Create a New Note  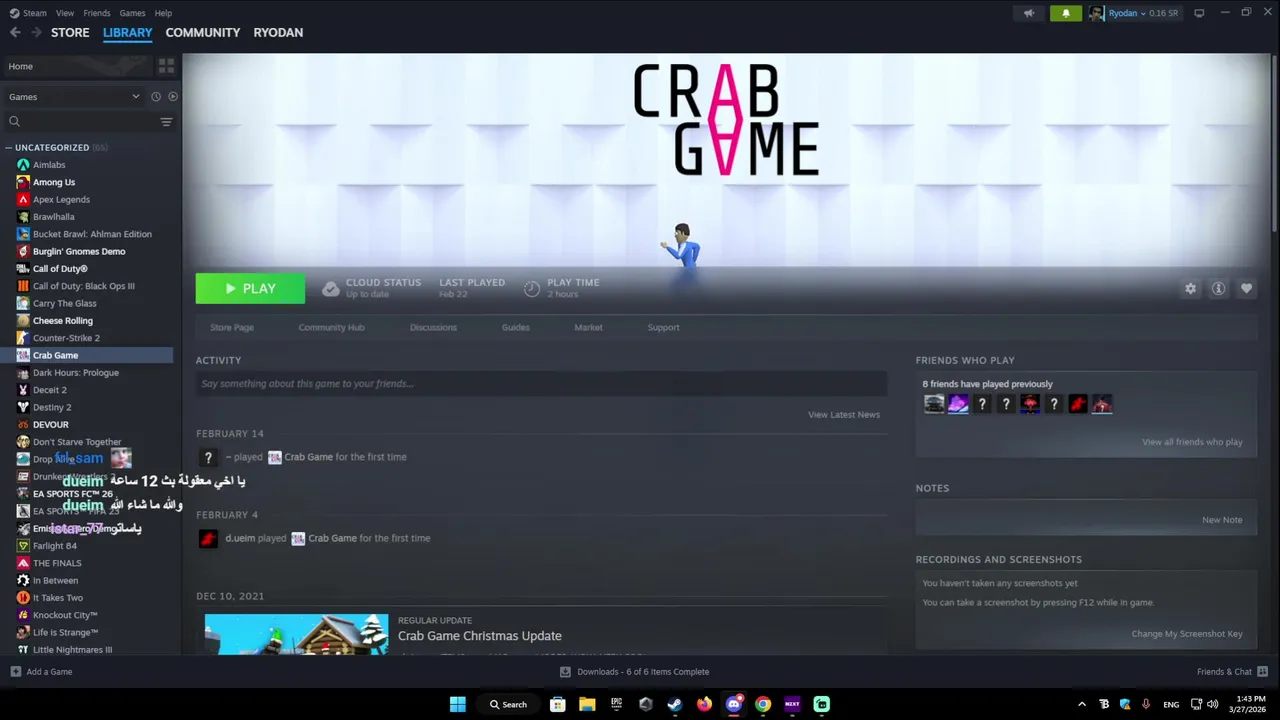(x=1222, y=520)
